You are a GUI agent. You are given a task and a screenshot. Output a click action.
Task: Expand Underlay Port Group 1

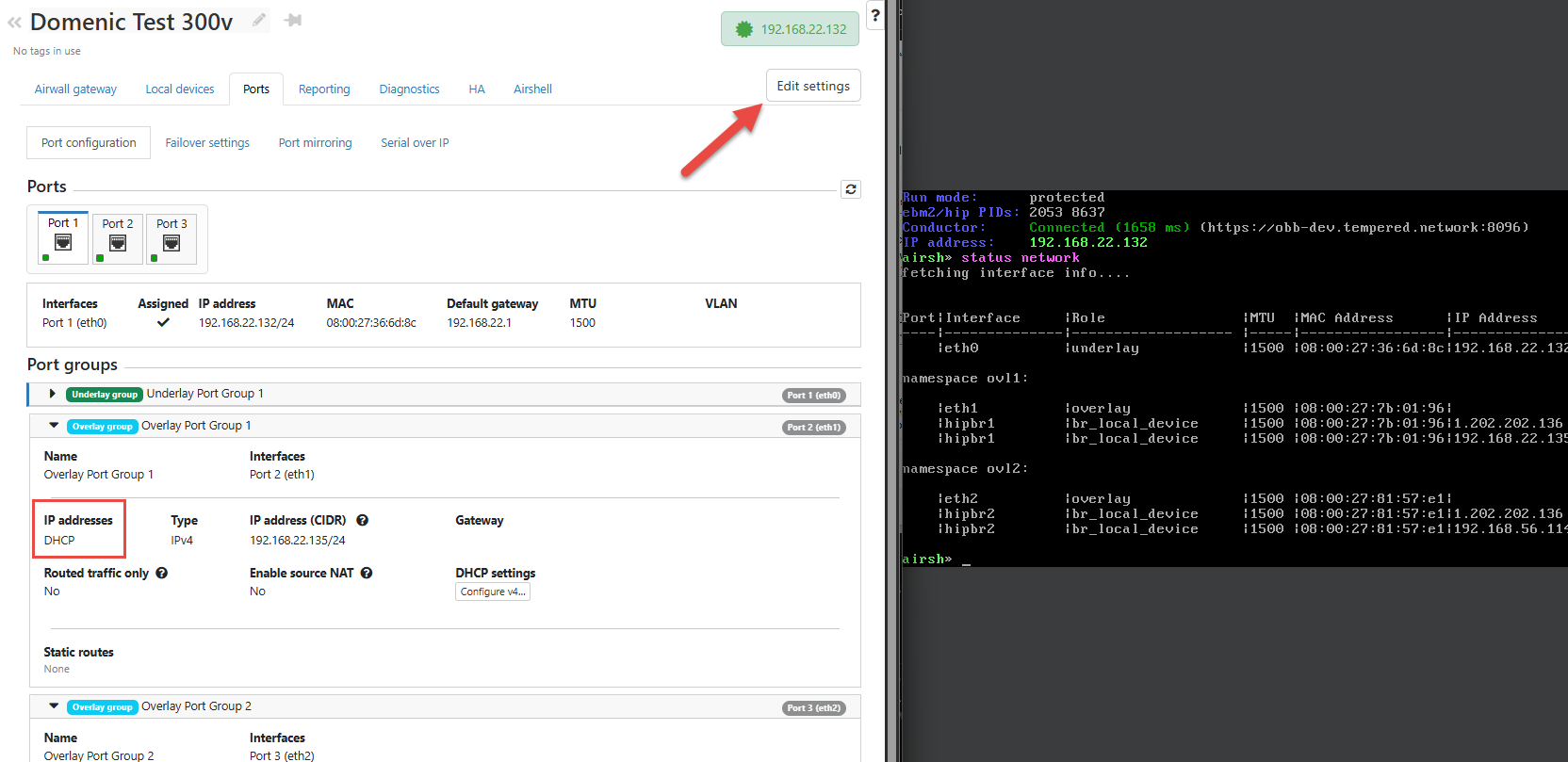pyautogui.click(x=52, y=394)
